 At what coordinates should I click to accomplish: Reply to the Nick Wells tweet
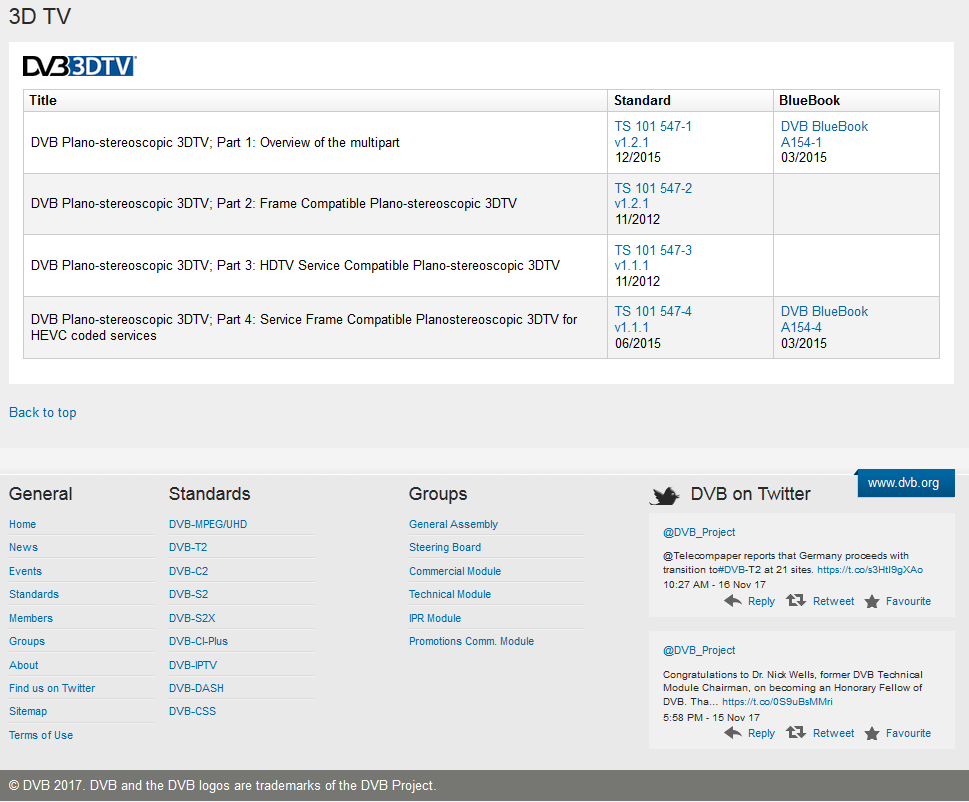tap(750, 733)
